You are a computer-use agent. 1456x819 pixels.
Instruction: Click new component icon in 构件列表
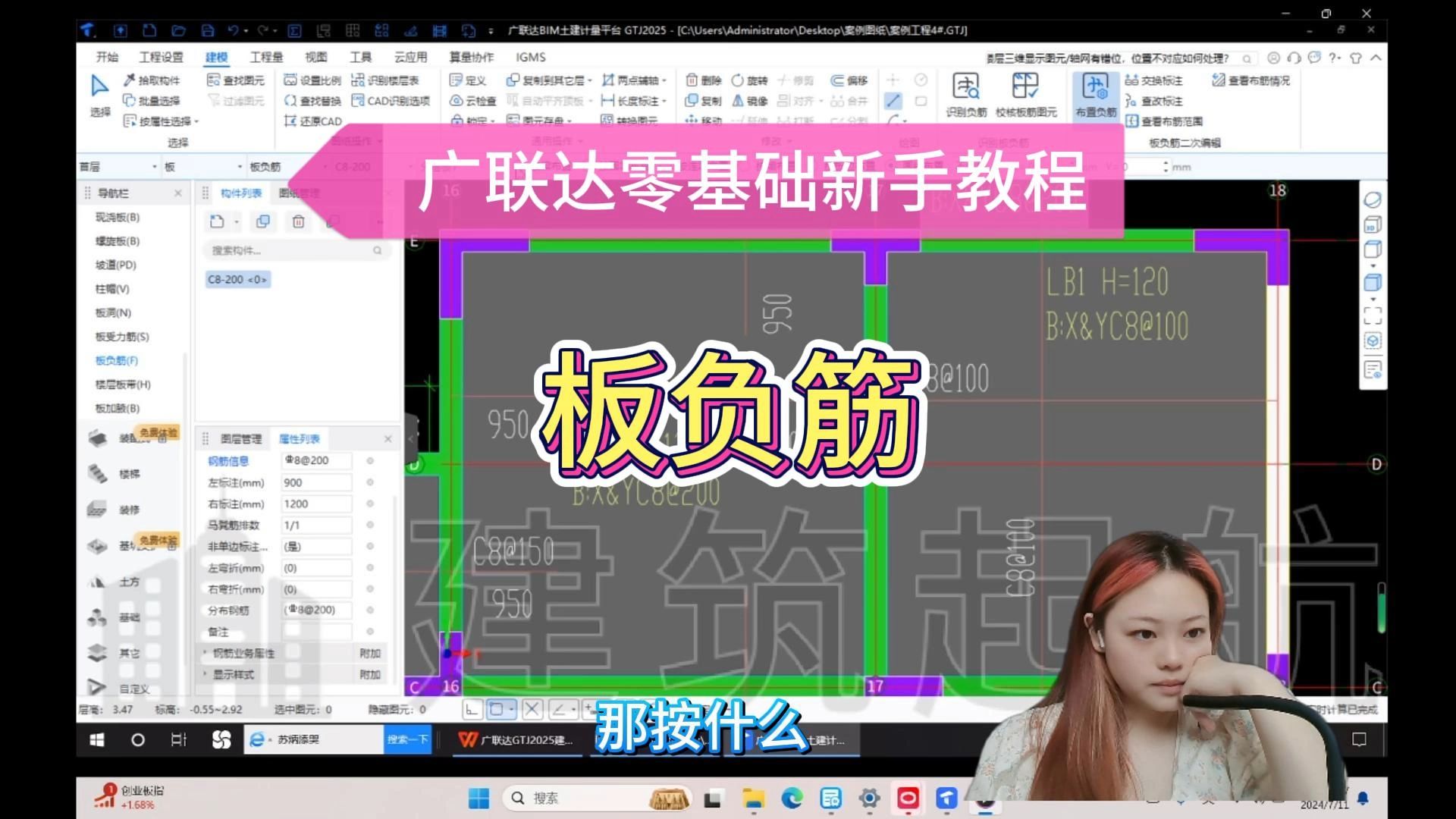217,221
